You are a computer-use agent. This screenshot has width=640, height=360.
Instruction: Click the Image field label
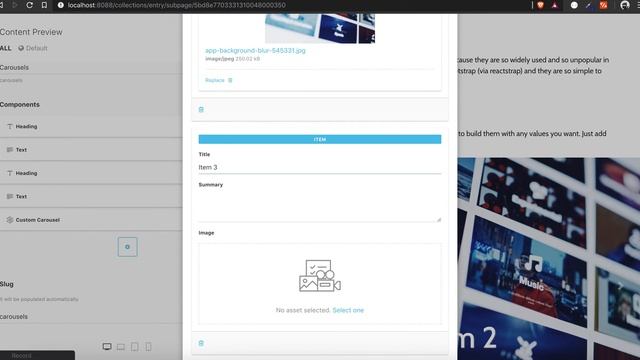pos(206,233)
